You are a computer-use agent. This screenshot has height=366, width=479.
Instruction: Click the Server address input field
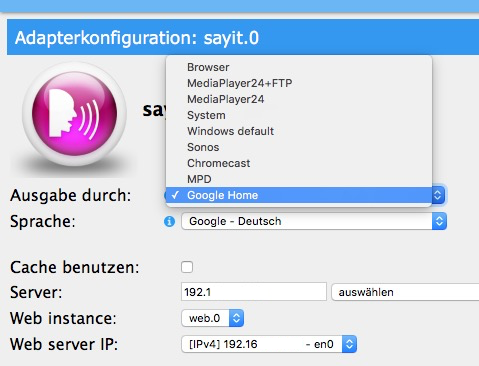[x=254, y=292]
